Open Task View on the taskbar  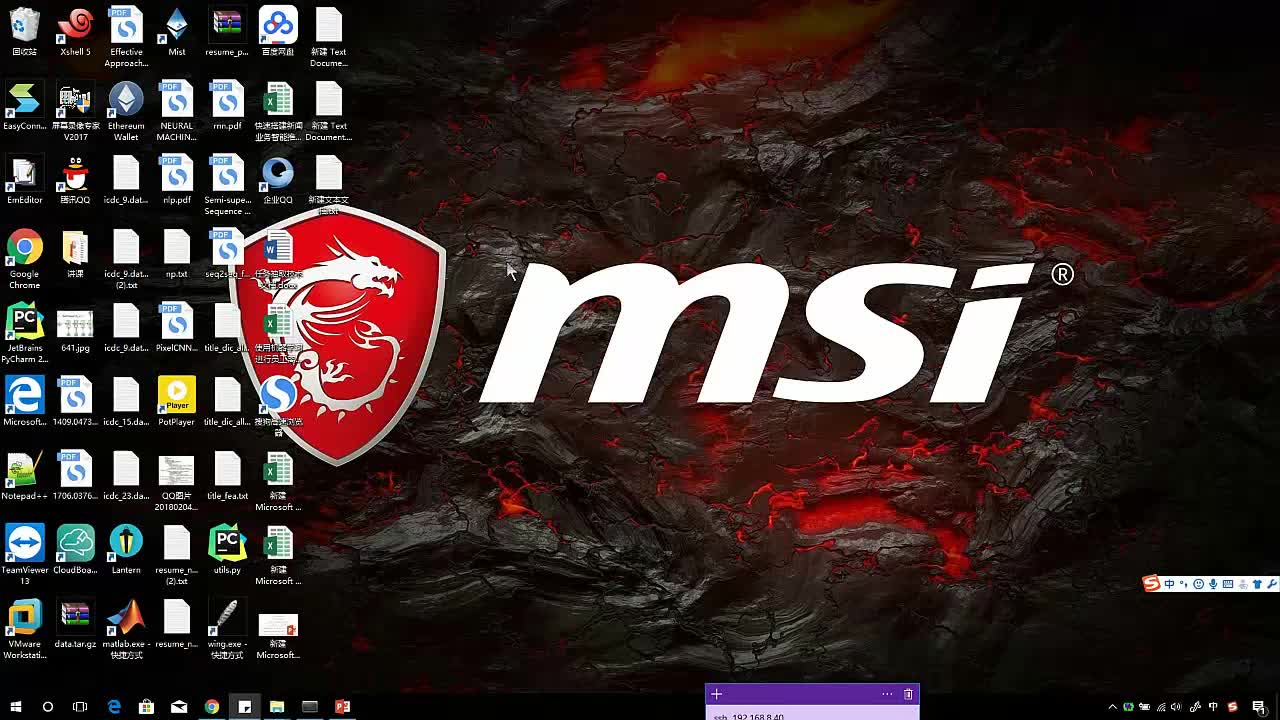[x=80, y=707]
